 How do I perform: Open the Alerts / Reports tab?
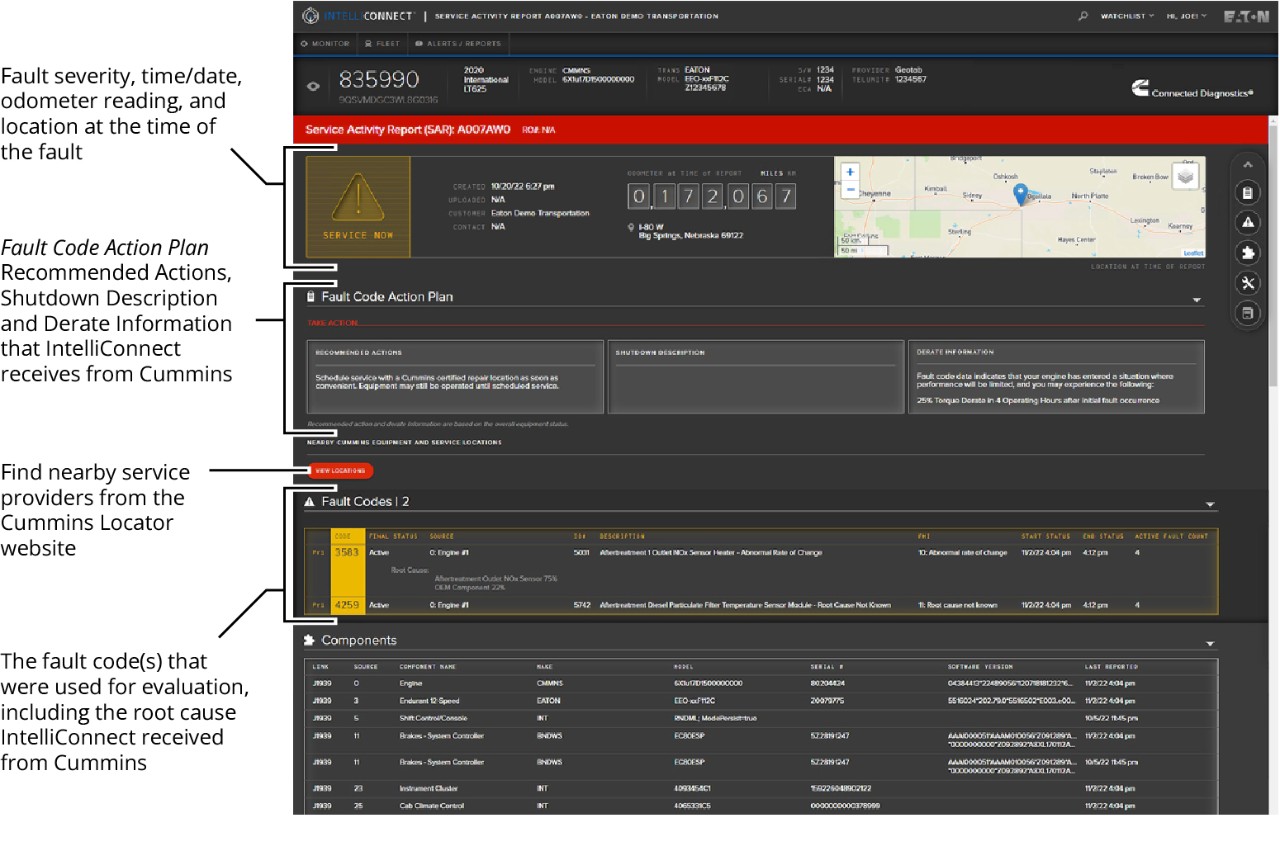click(457, 44)
